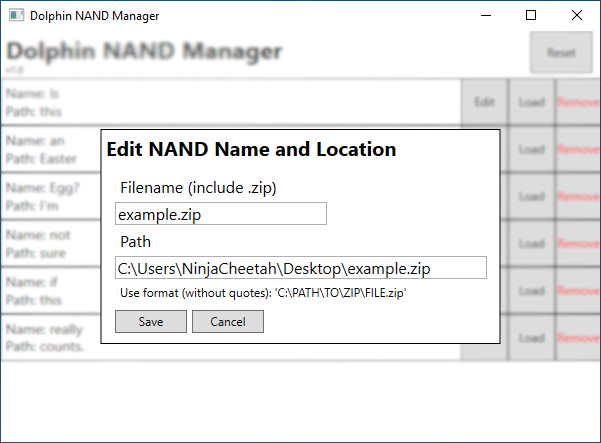Click Edit button in 'Name: Is' row
Image resolution: width=601 pixels, height=443 pixels.
pos(484,102)
